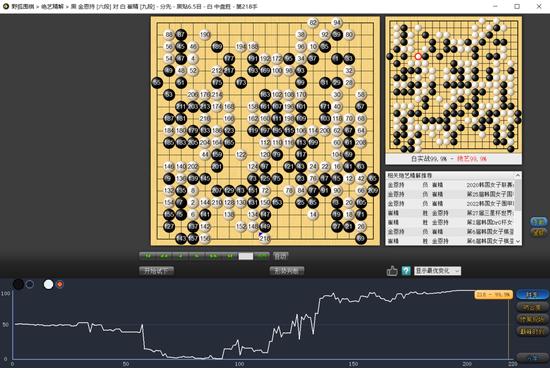The image size is (550, 368).
Task: Toggle the small orange dot indicator
Action: point(60,284)
